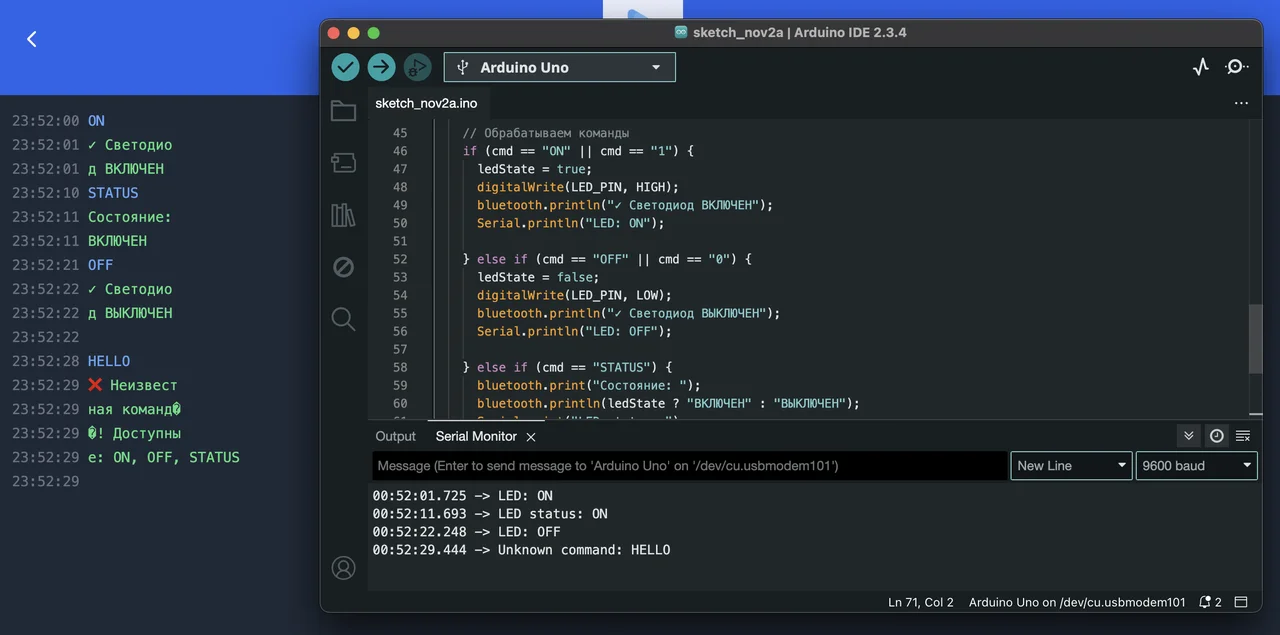Open the Serial Plotter
This screenshot has height=635, width=1280.
1201,67
